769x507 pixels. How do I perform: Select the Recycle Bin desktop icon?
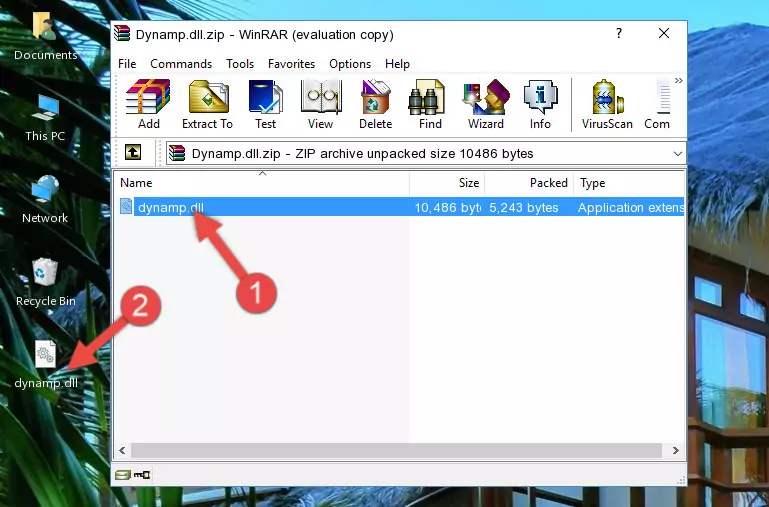[45, 282]
